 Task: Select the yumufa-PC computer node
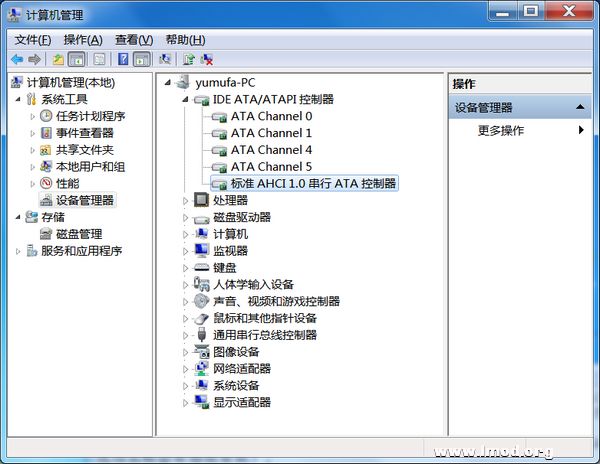pyautogui.click(x=225, y=82)
